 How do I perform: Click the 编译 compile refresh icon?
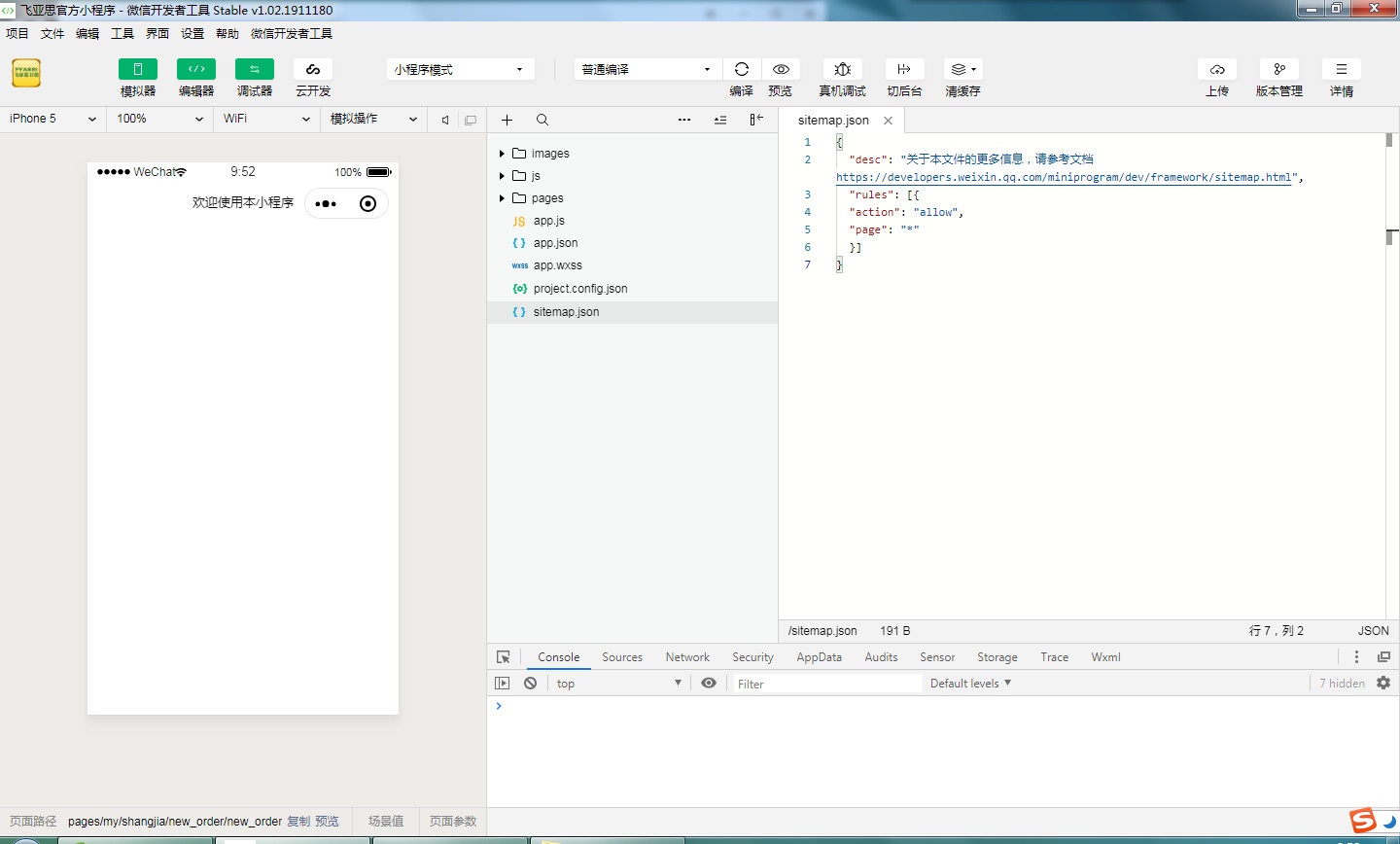[742, 69]
